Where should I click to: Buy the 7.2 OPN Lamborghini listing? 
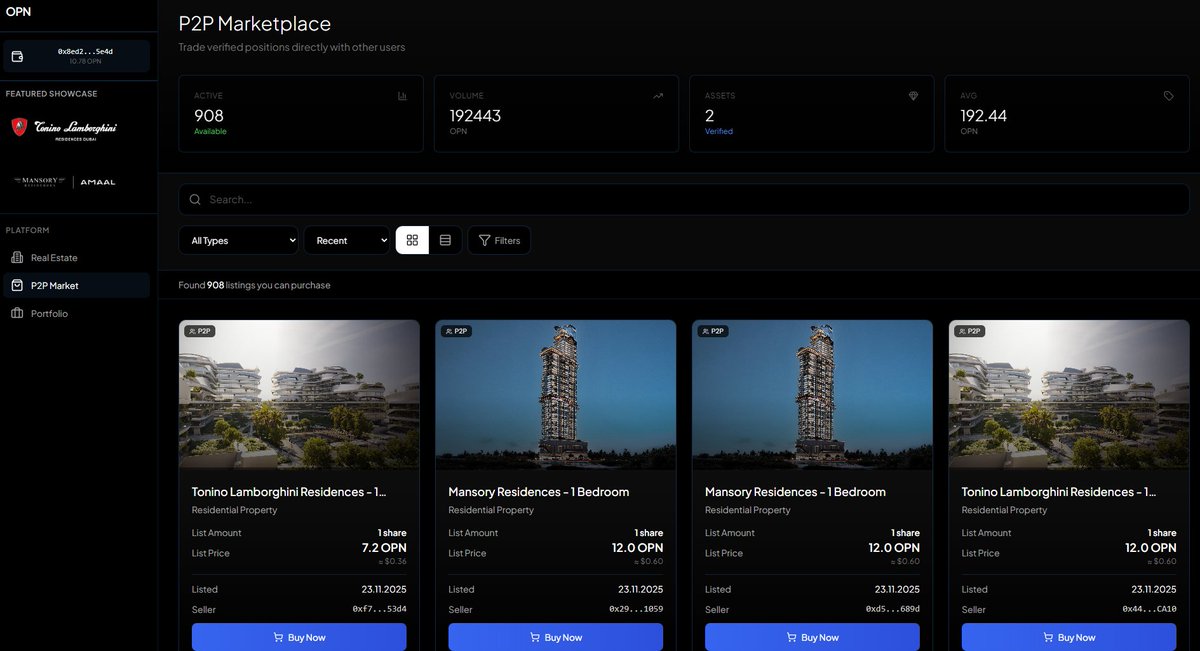[299, 637]
